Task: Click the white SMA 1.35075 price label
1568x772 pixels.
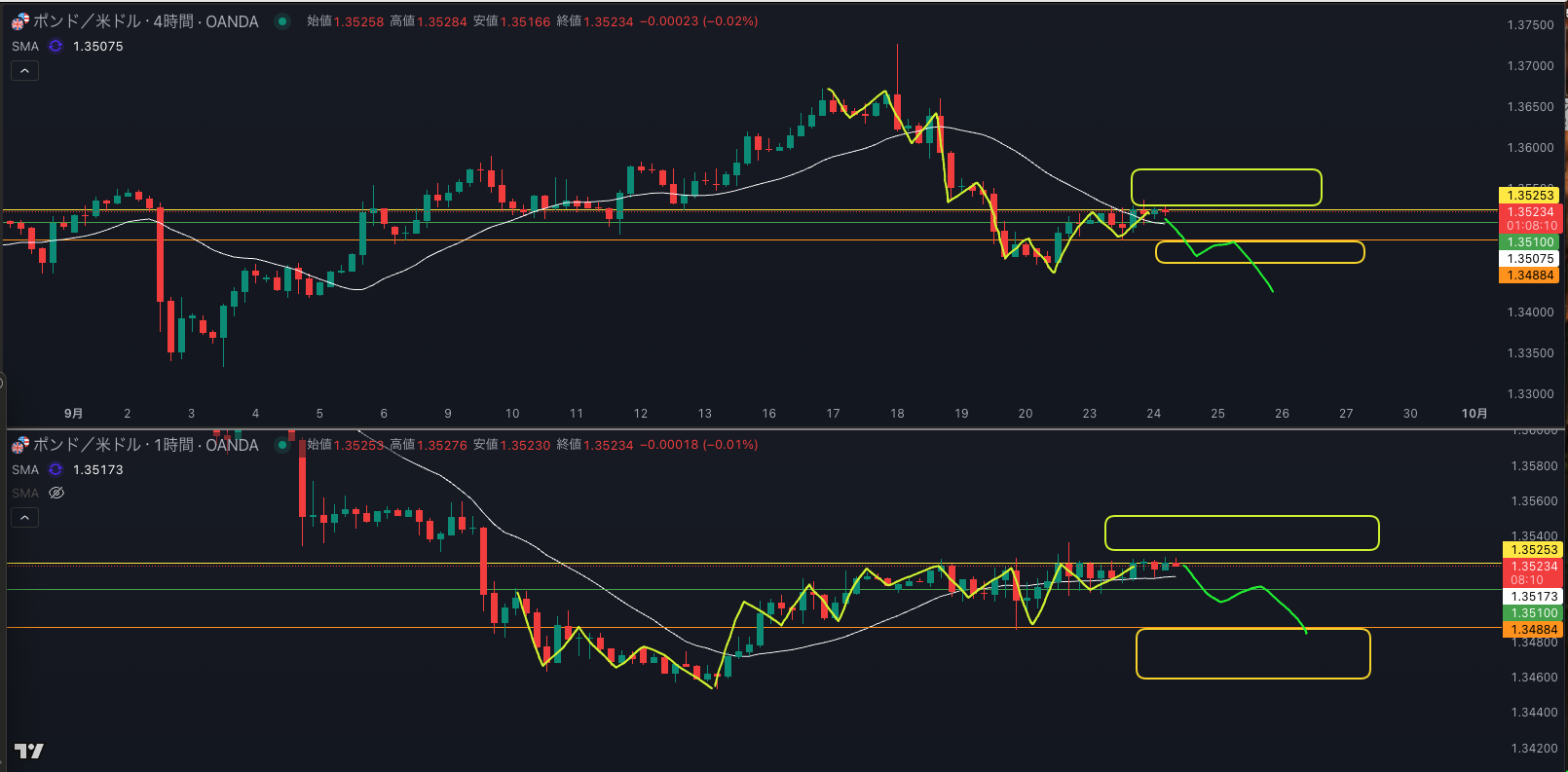Action: point(1530,259)
